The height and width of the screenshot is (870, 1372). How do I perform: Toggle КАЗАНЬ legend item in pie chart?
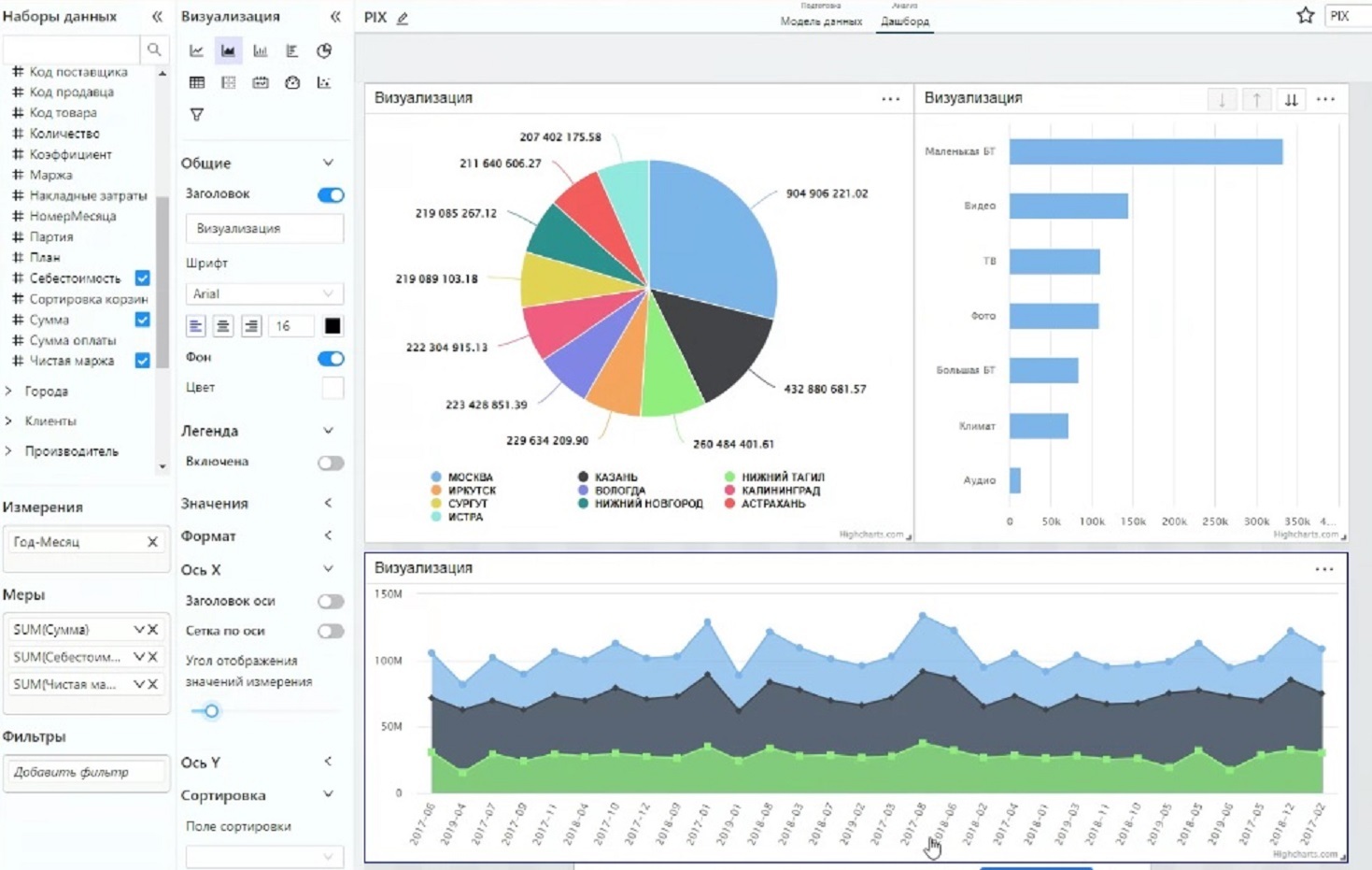pyautogui.click(x=607, y=477)
